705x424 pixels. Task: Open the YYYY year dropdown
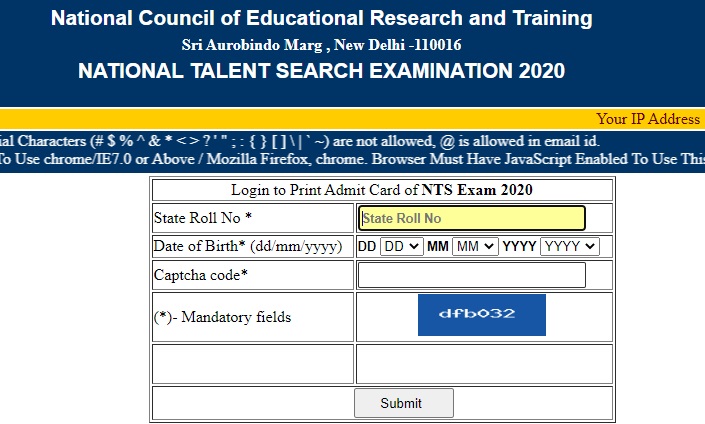pyautogui.click(x=569, y=246)
